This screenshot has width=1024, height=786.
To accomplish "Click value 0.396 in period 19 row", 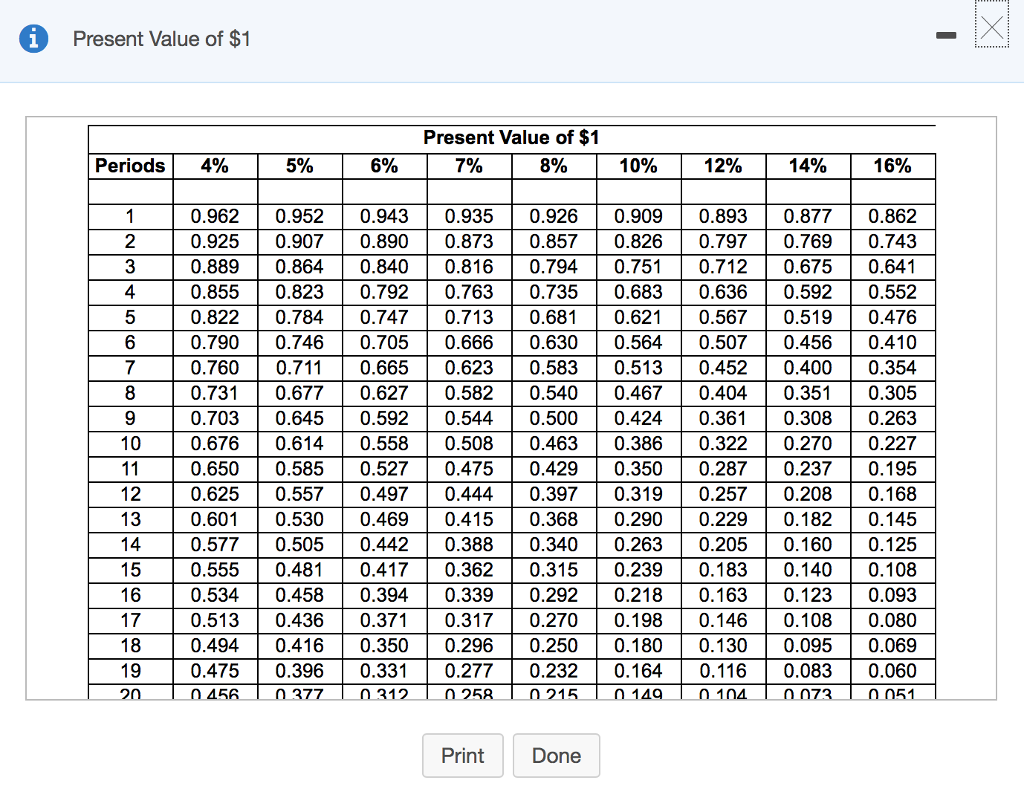I will click(x=300, y=671).
